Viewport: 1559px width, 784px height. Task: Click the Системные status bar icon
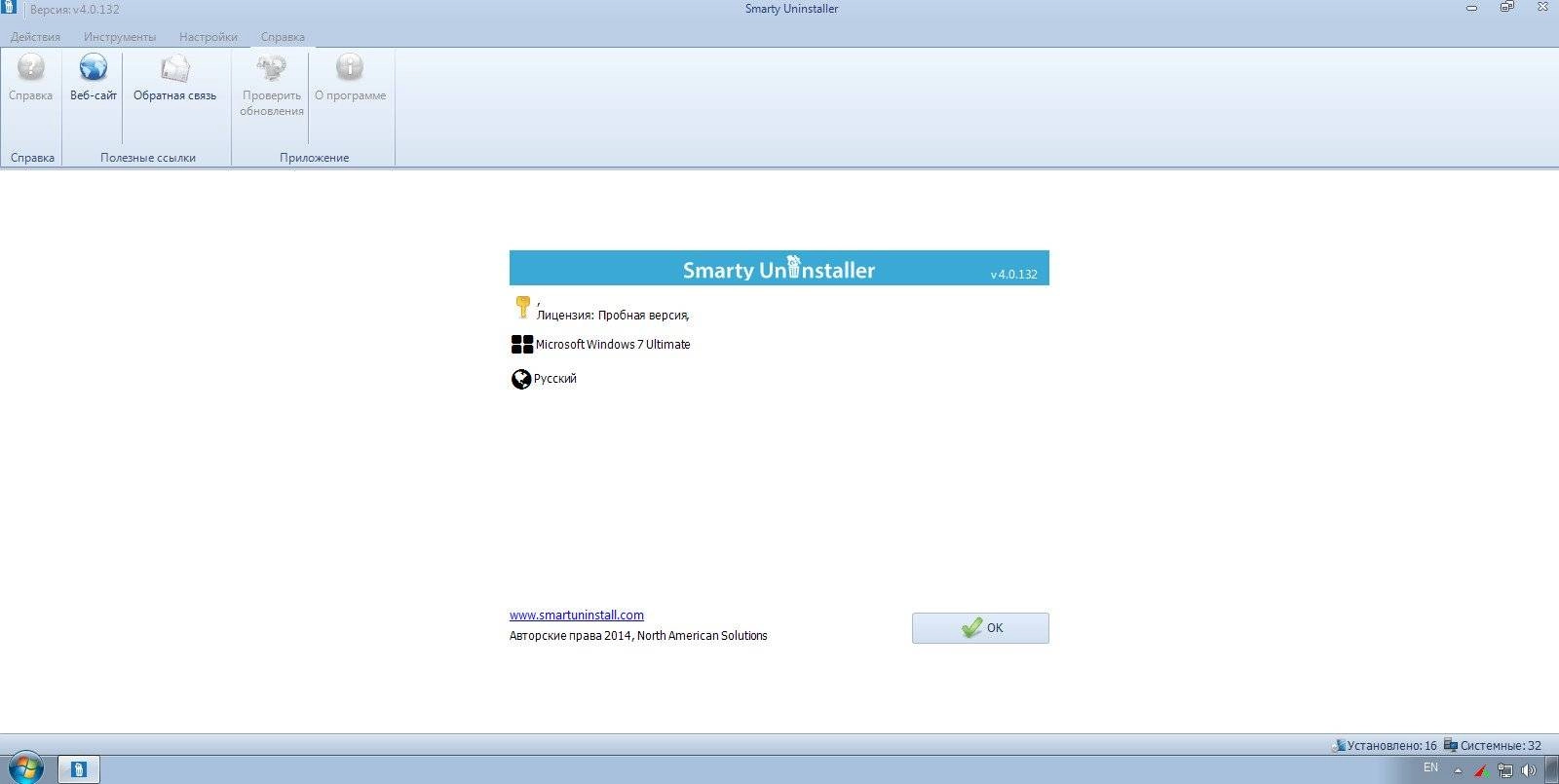point(1451,745)
